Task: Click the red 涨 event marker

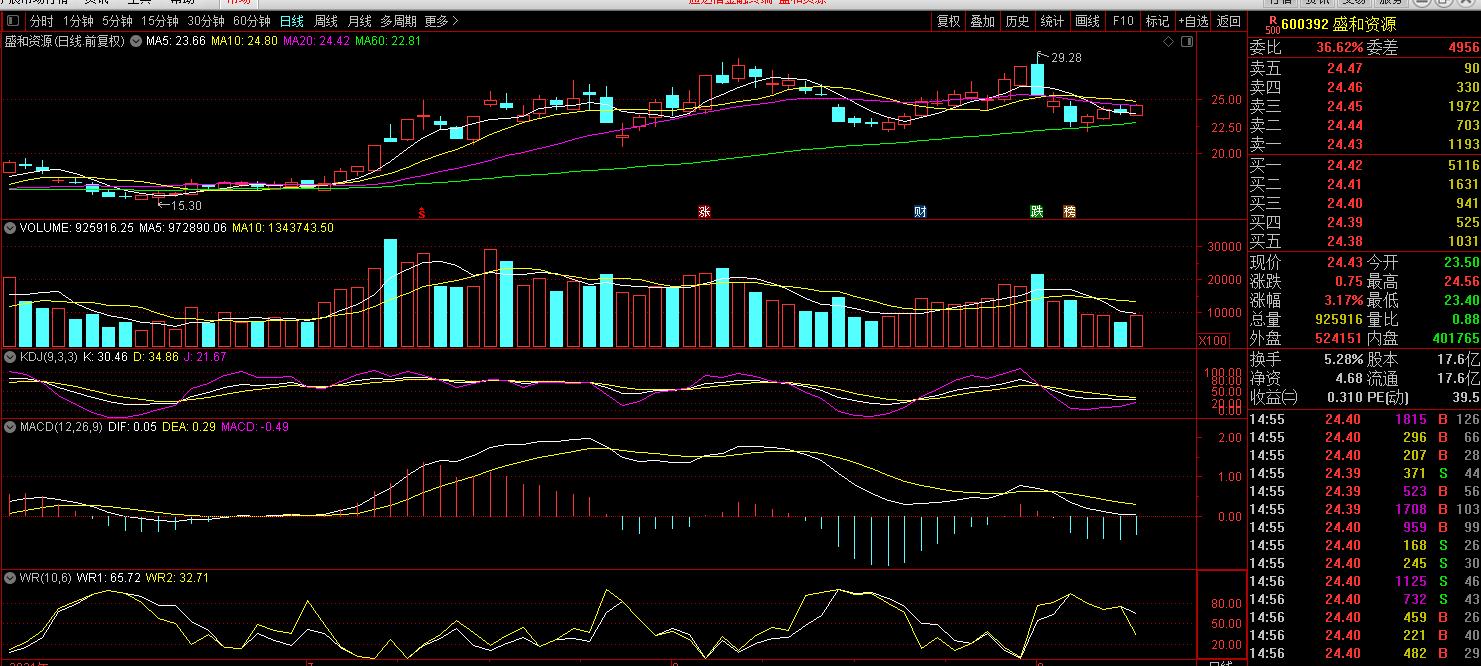Action: pyautogui.click(x=704, y=212)
